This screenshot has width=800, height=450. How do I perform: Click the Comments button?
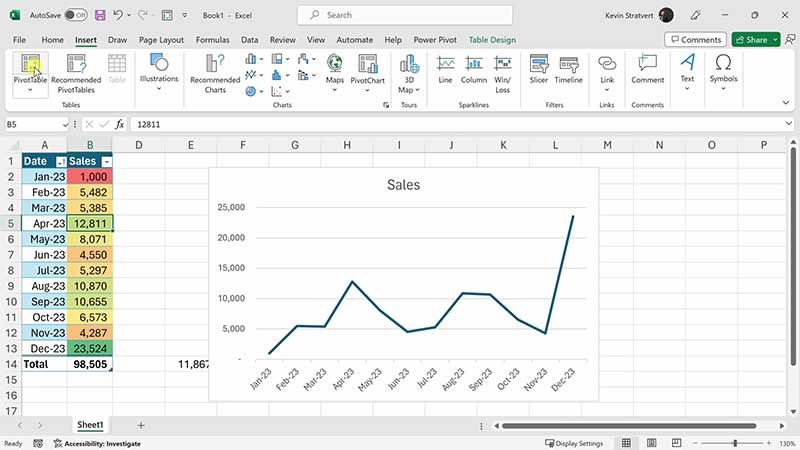click(x=695, y=39)
